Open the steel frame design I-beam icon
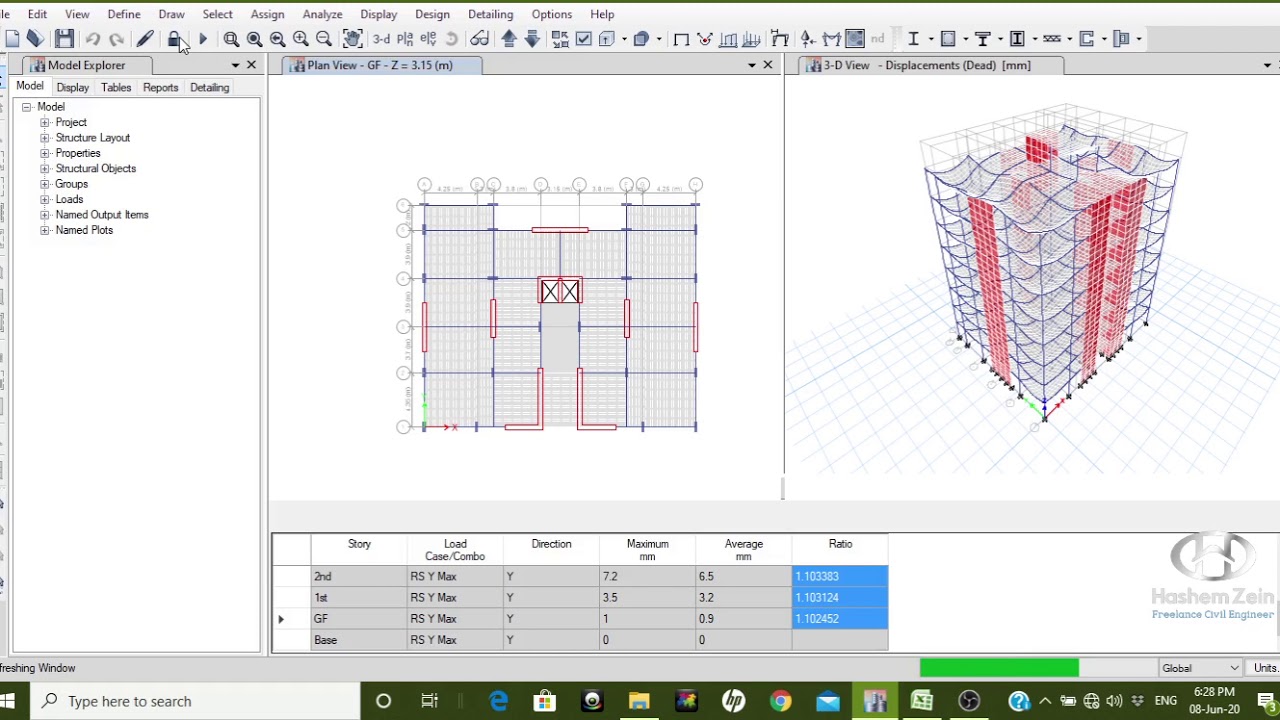 click(x=913, y=39)
